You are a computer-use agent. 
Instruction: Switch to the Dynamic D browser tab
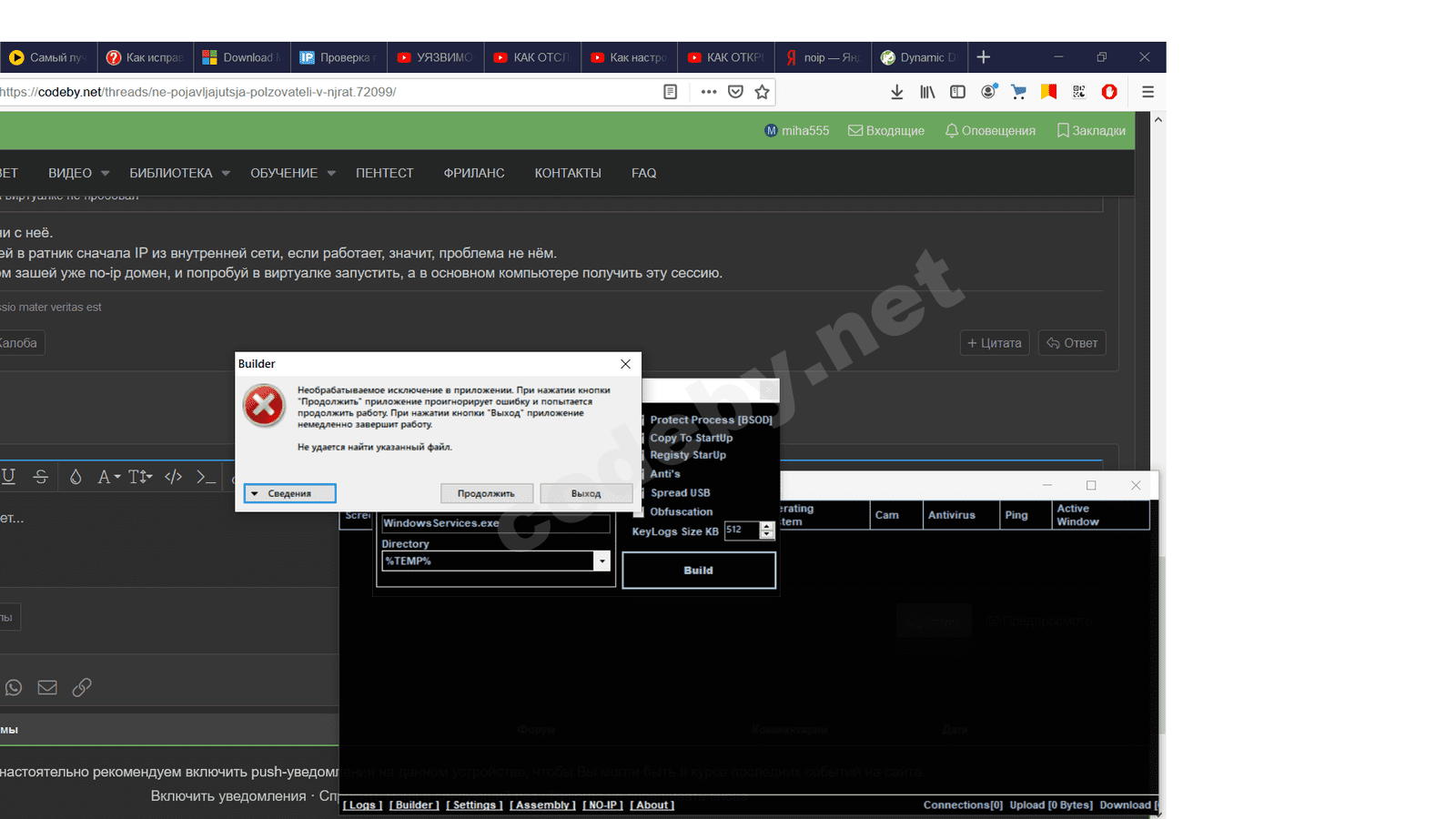point(919,57)
